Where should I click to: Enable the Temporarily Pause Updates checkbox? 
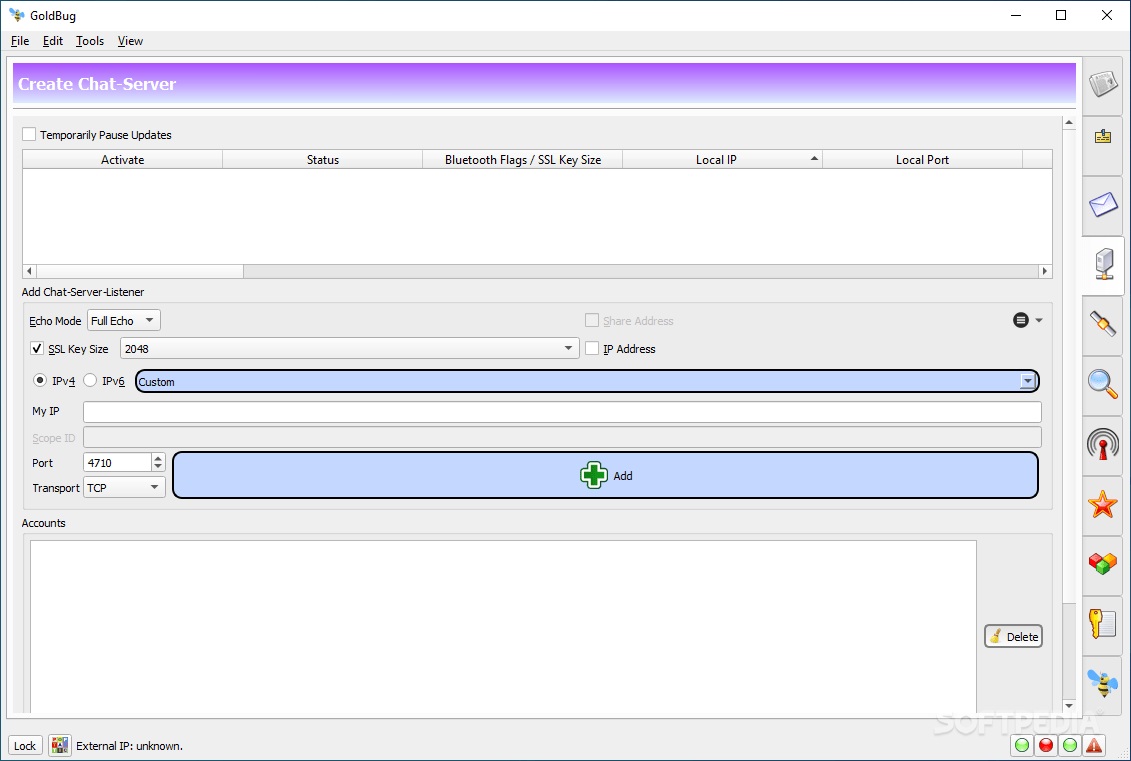click(x=28, y=134)
